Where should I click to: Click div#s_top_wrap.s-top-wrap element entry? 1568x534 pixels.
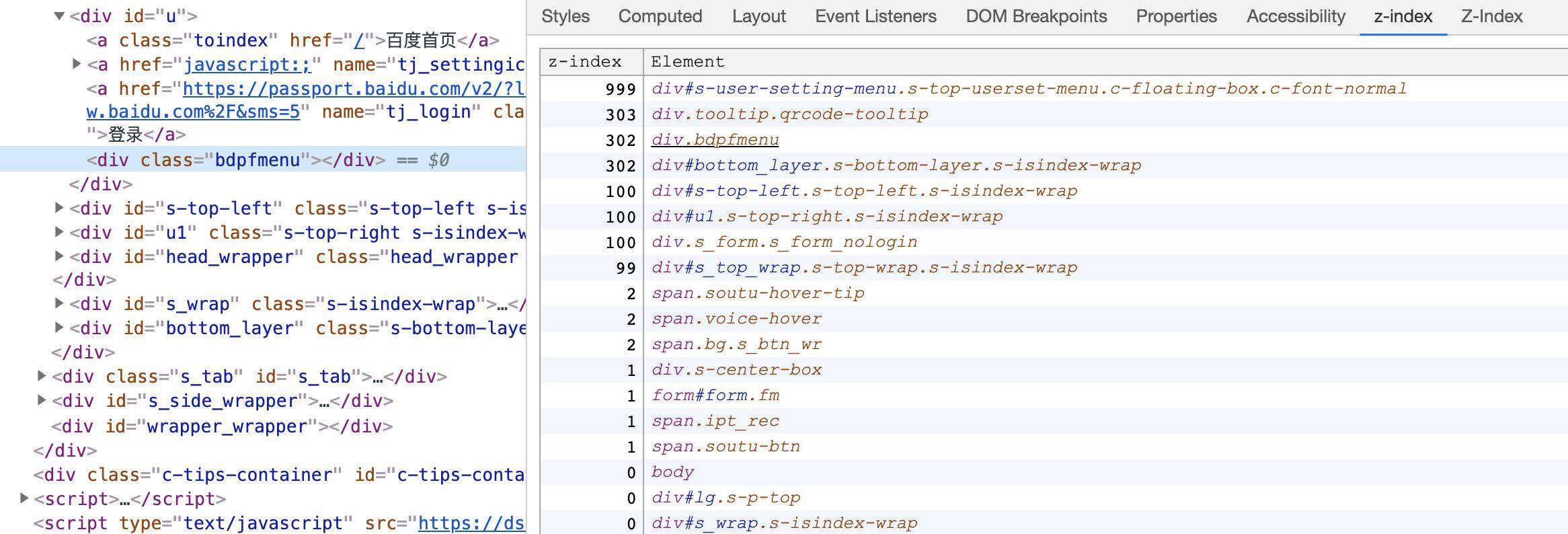(864, 267)
